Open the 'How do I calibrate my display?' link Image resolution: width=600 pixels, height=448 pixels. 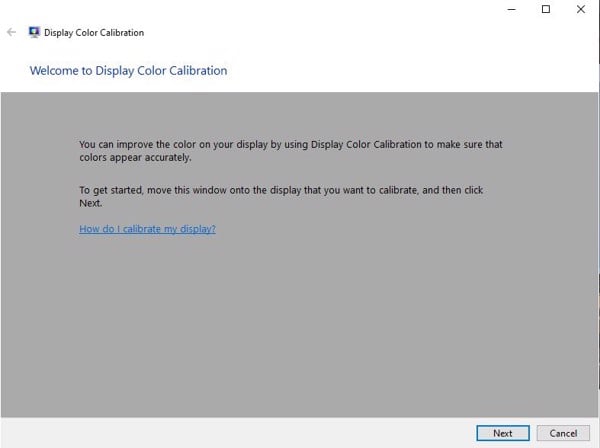[x=147, y=229]
